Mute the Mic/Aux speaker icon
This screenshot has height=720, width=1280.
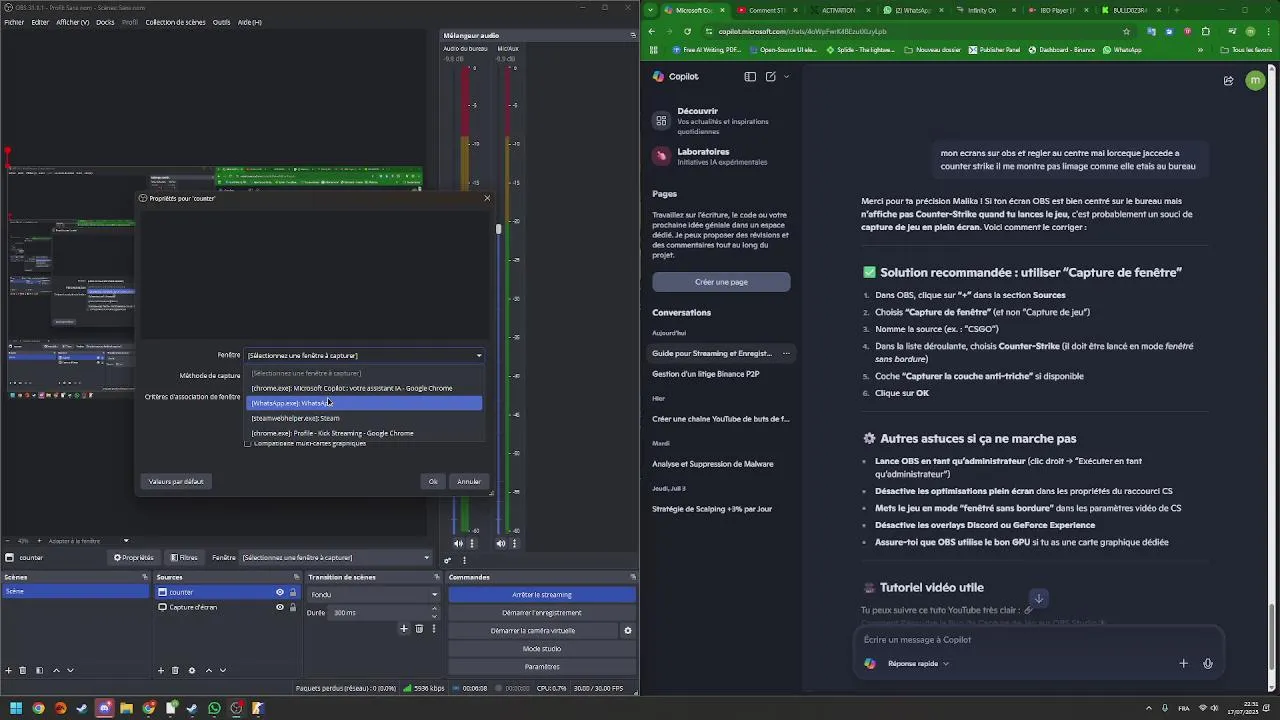(x=502, y=544)
